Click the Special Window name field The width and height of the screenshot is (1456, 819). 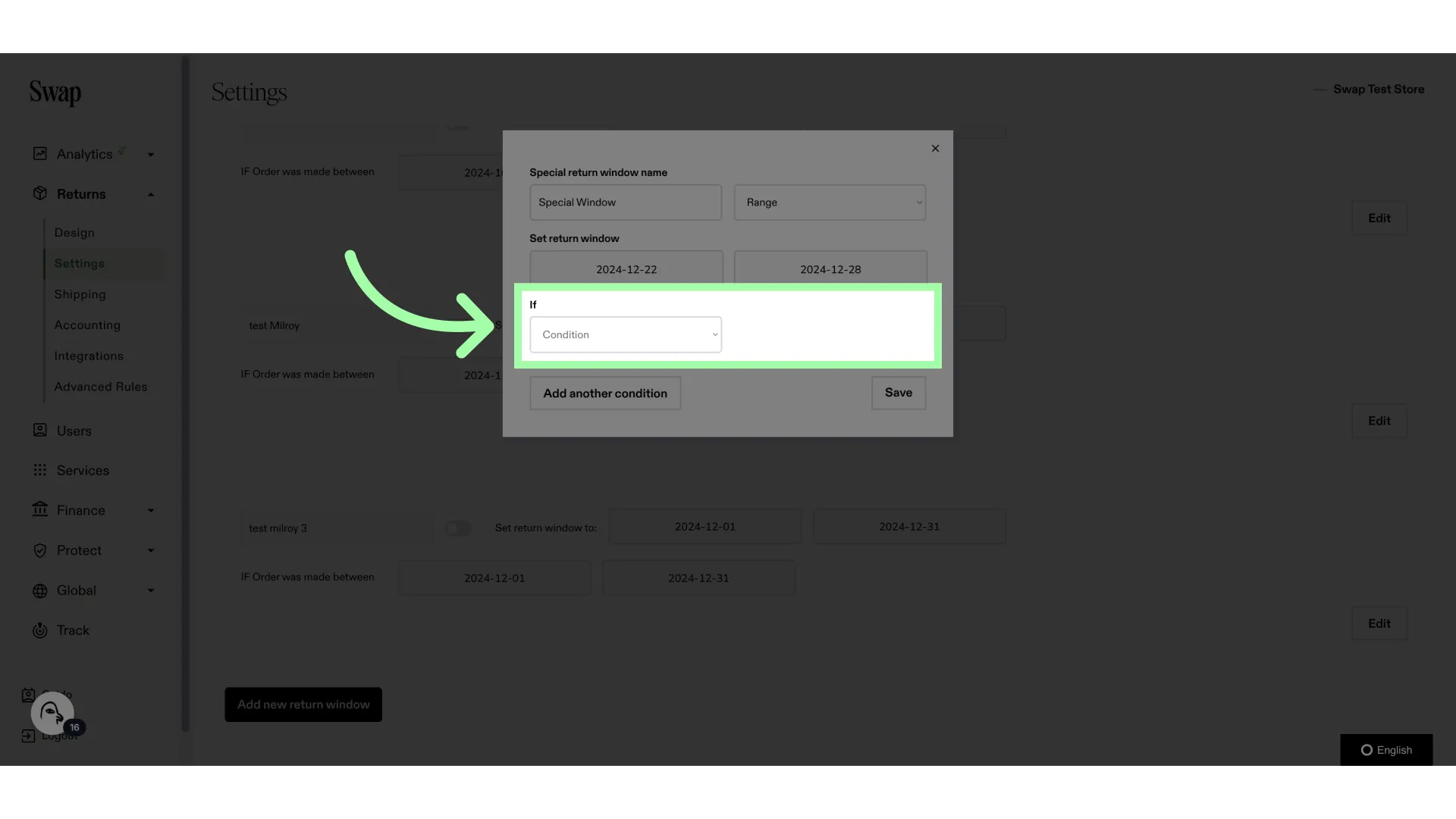point(626,202)
